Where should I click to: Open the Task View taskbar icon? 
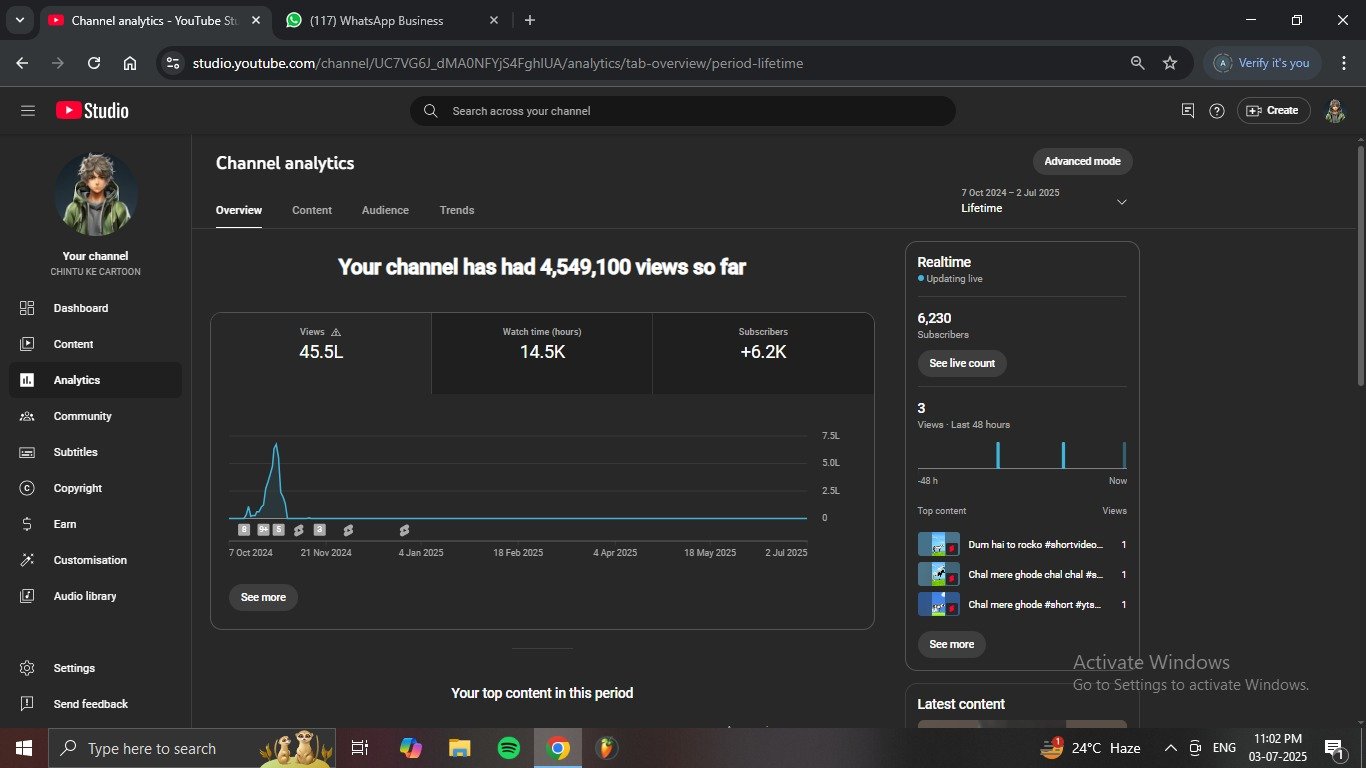[x=360, y=748]
